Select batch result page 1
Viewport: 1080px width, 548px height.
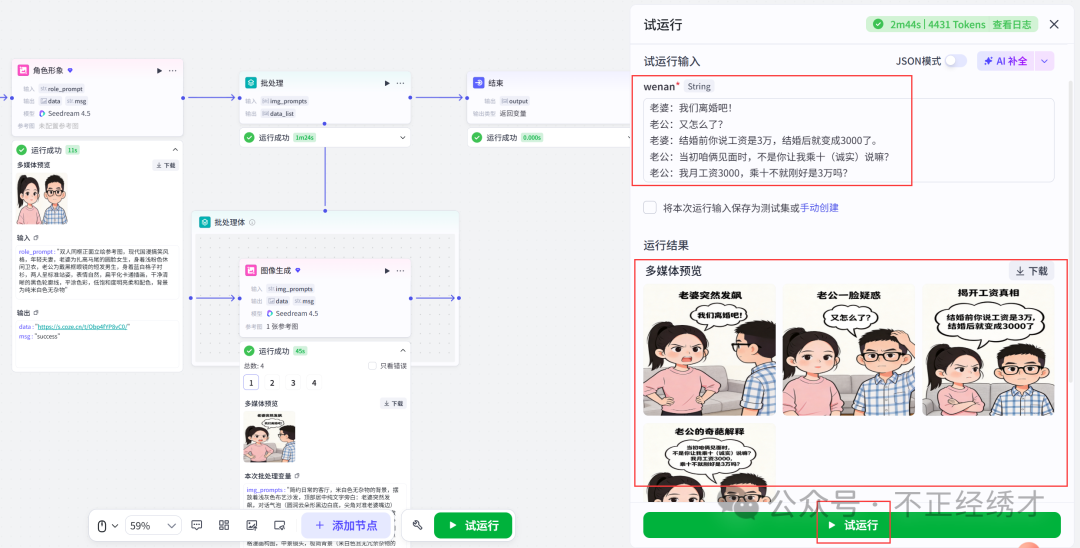[x=251, y=383]
